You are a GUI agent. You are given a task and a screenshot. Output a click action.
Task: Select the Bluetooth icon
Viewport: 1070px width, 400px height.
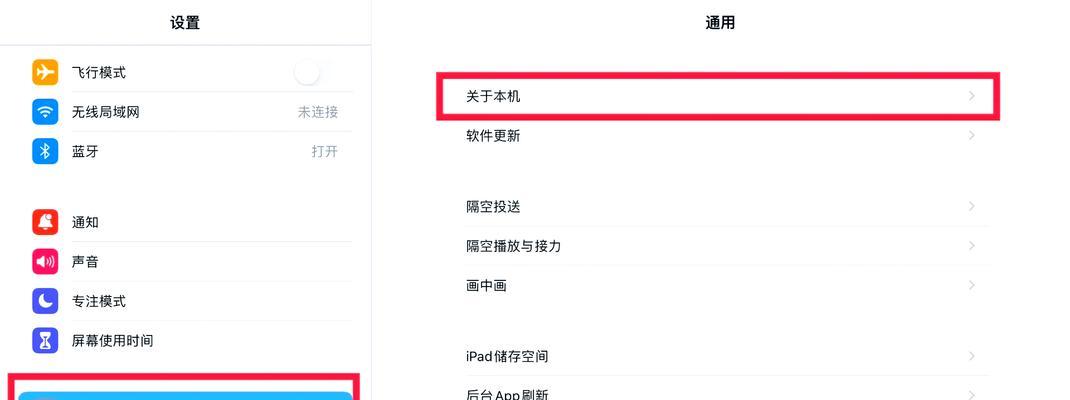point(45,152)
